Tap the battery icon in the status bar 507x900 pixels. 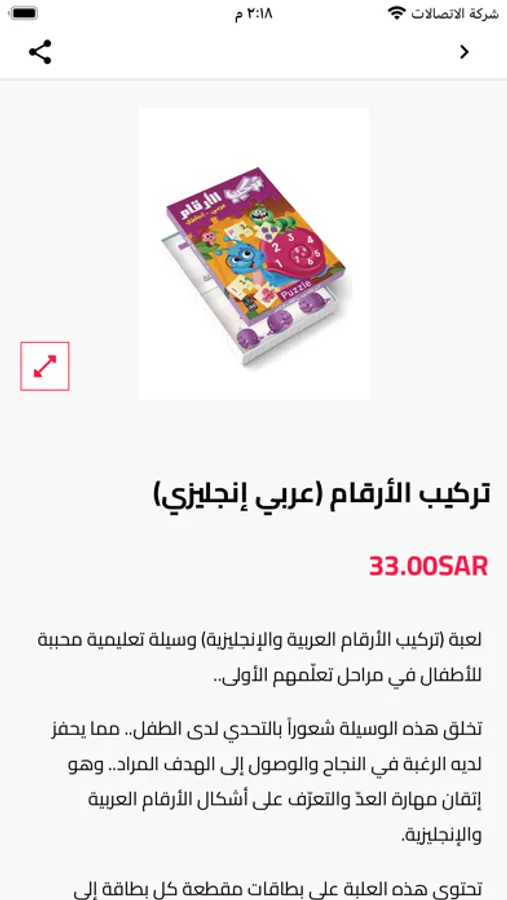click(24, 13)
